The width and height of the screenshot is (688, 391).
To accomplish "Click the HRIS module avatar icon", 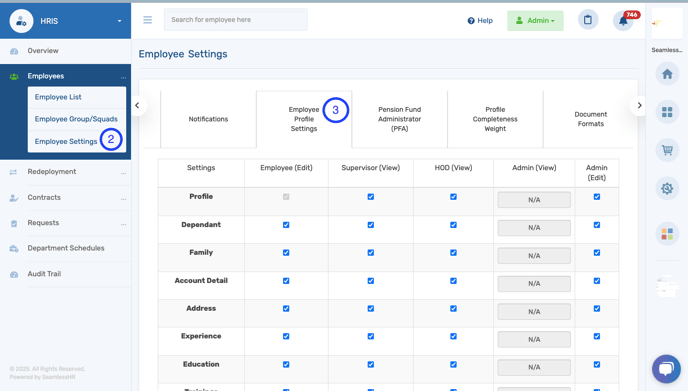I will (21, 21).
